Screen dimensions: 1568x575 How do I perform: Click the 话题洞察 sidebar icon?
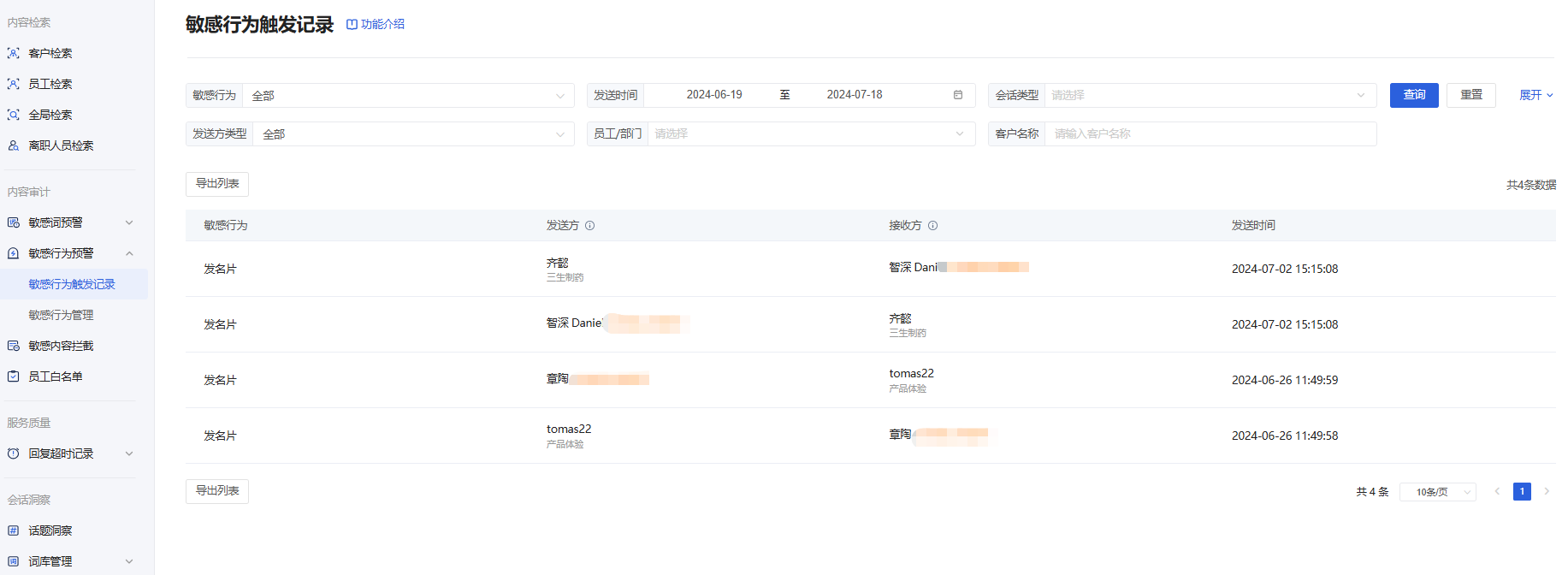point(14,531)
